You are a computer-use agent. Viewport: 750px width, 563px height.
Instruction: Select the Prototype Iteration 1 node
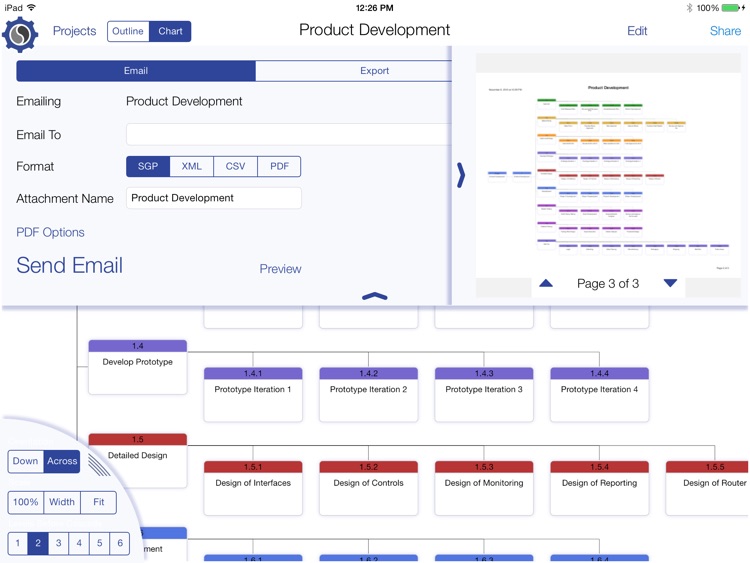click(x=253, y=395)
